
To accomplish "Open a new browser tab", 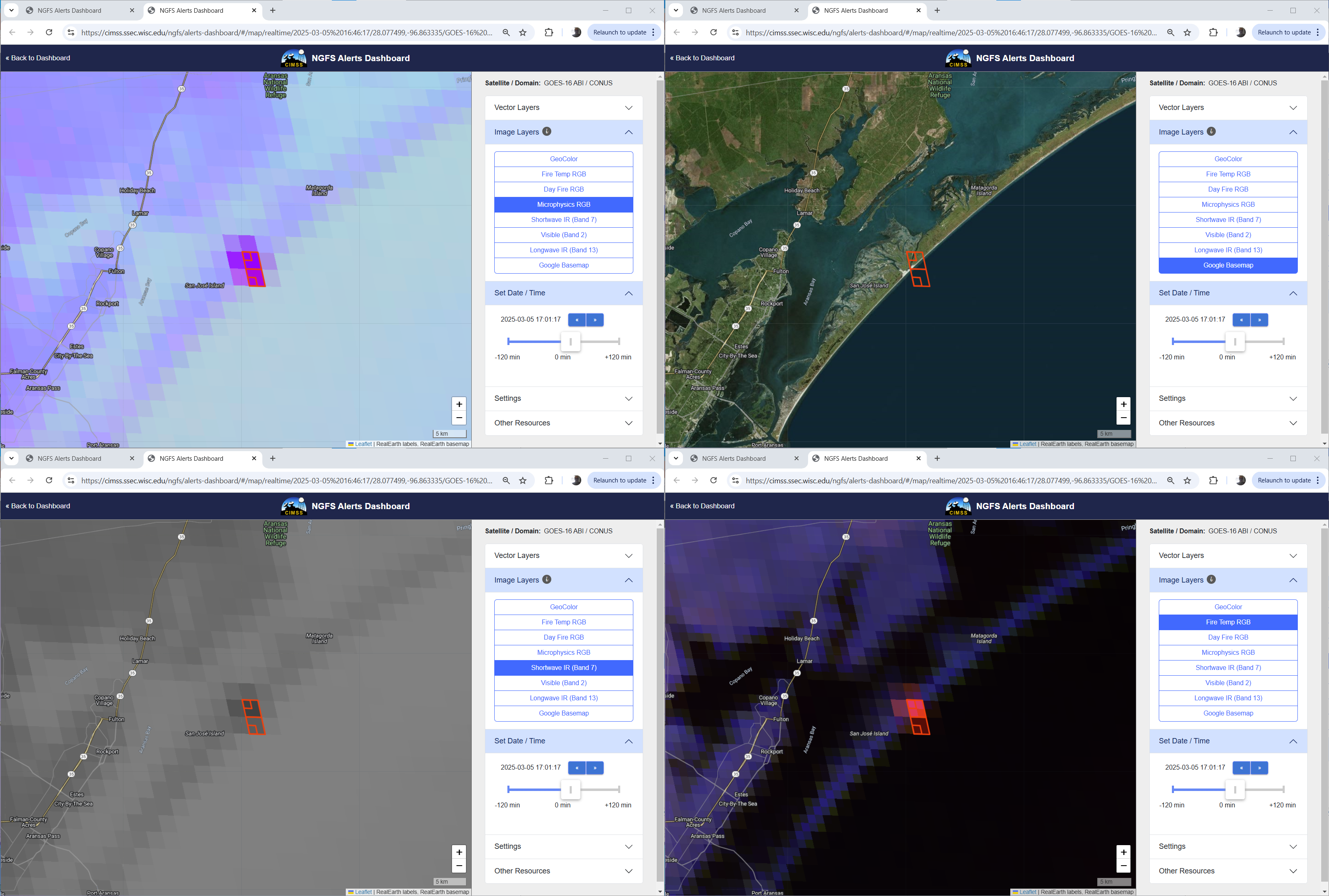I will click(x=272, y=10).
